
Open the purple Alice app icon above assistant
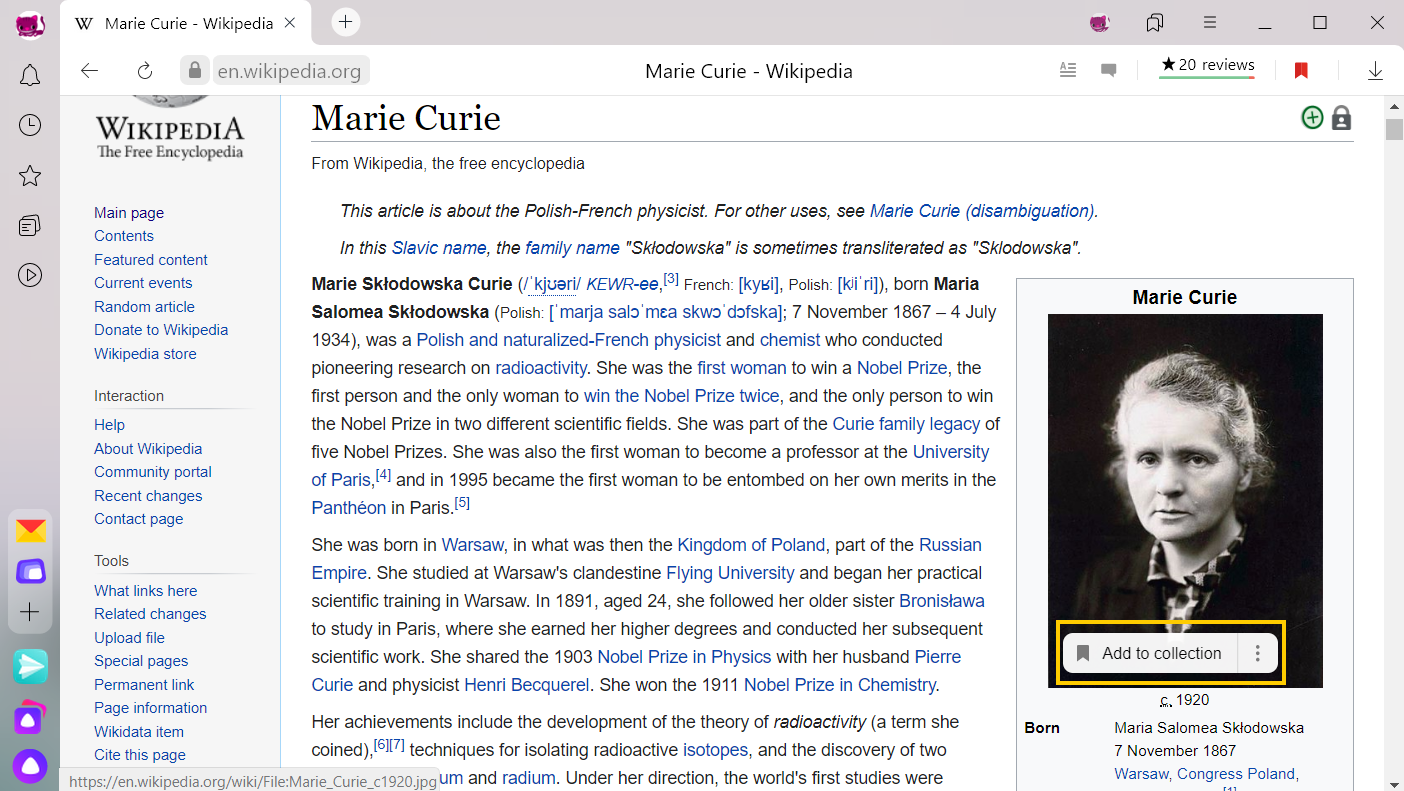coord(30,716)
